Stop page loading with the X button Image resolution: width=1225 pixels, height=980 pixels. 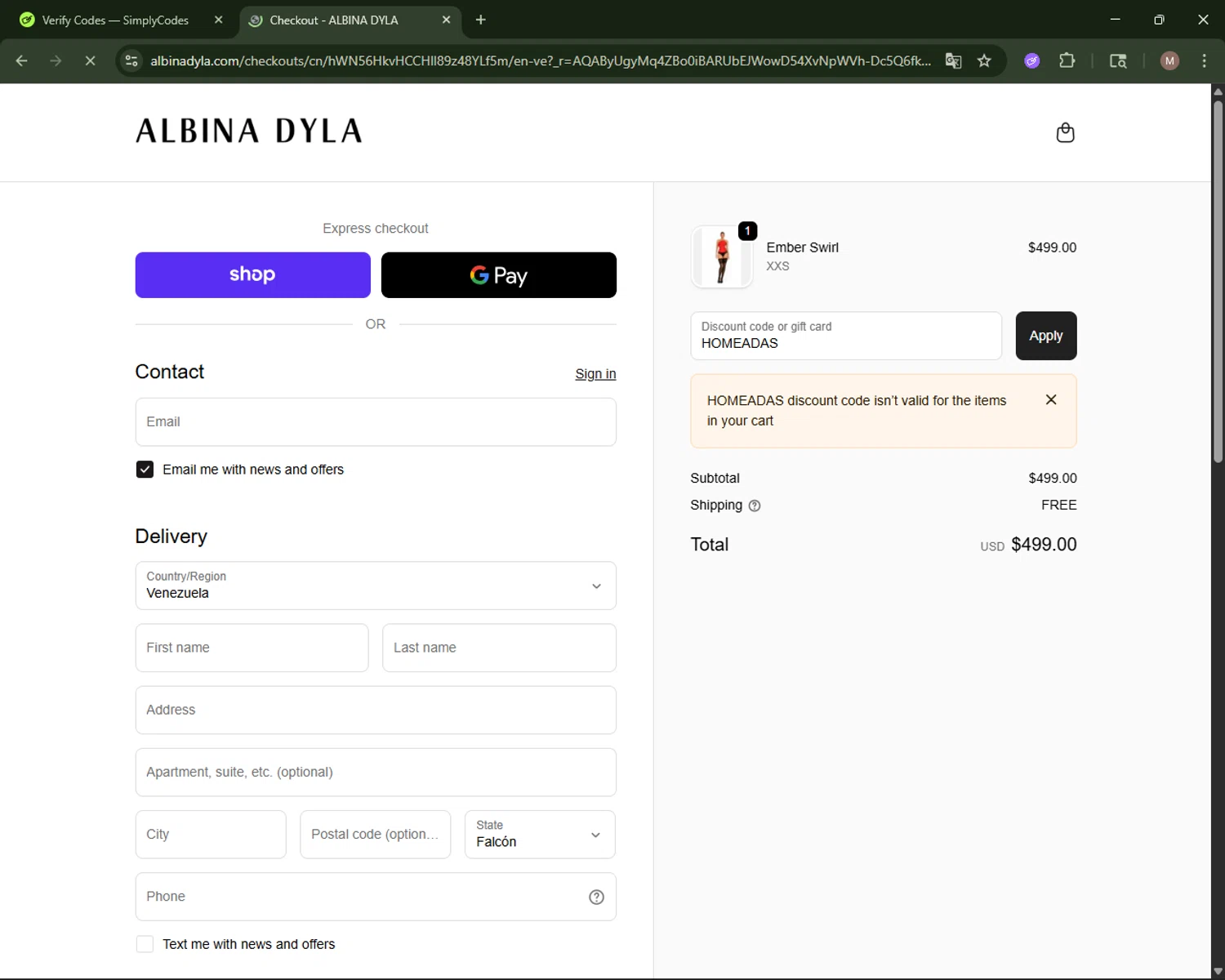(90, 60)
